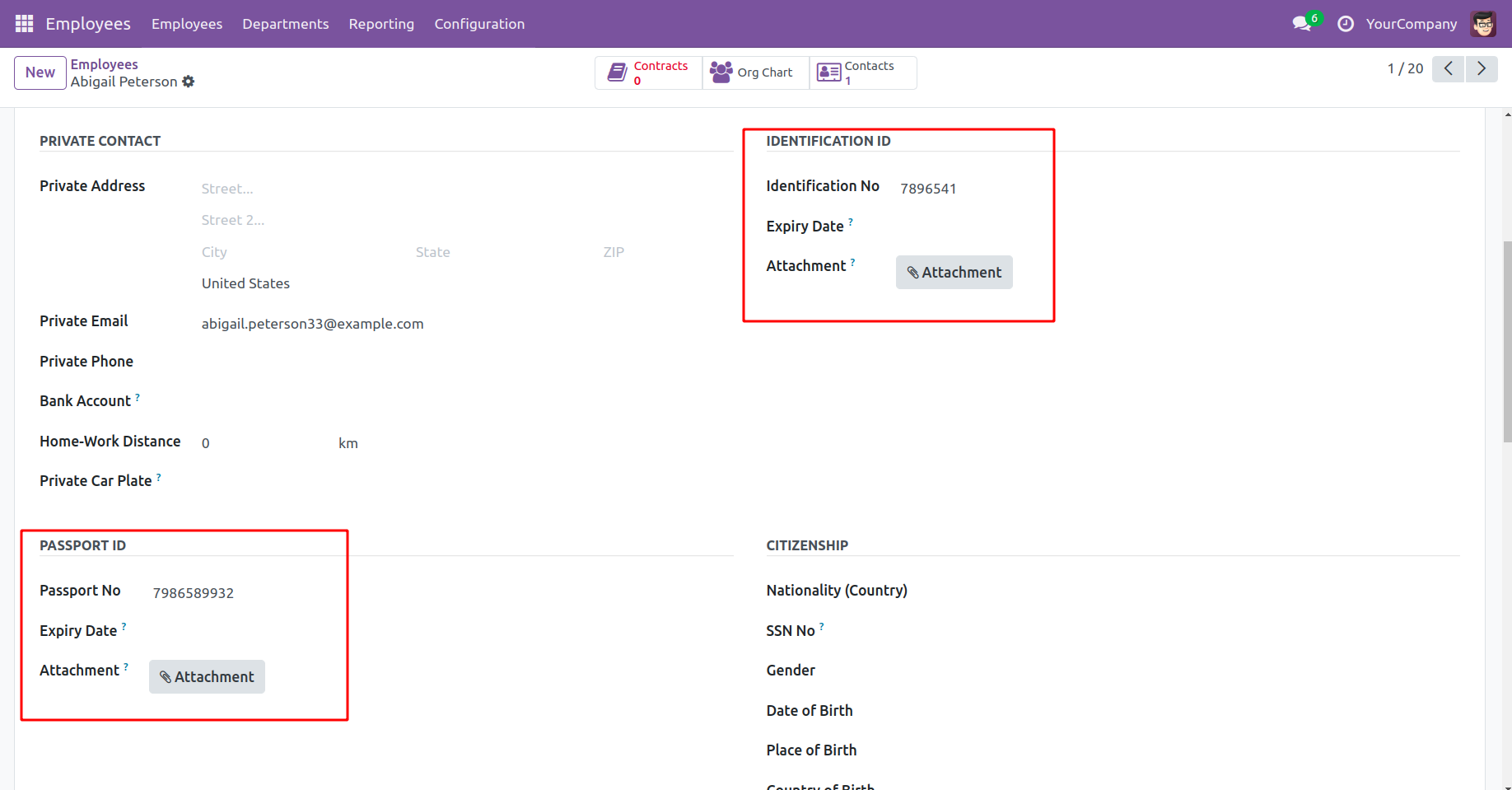
Task: Click the Employees breadcrumb link
Action: 104,64
